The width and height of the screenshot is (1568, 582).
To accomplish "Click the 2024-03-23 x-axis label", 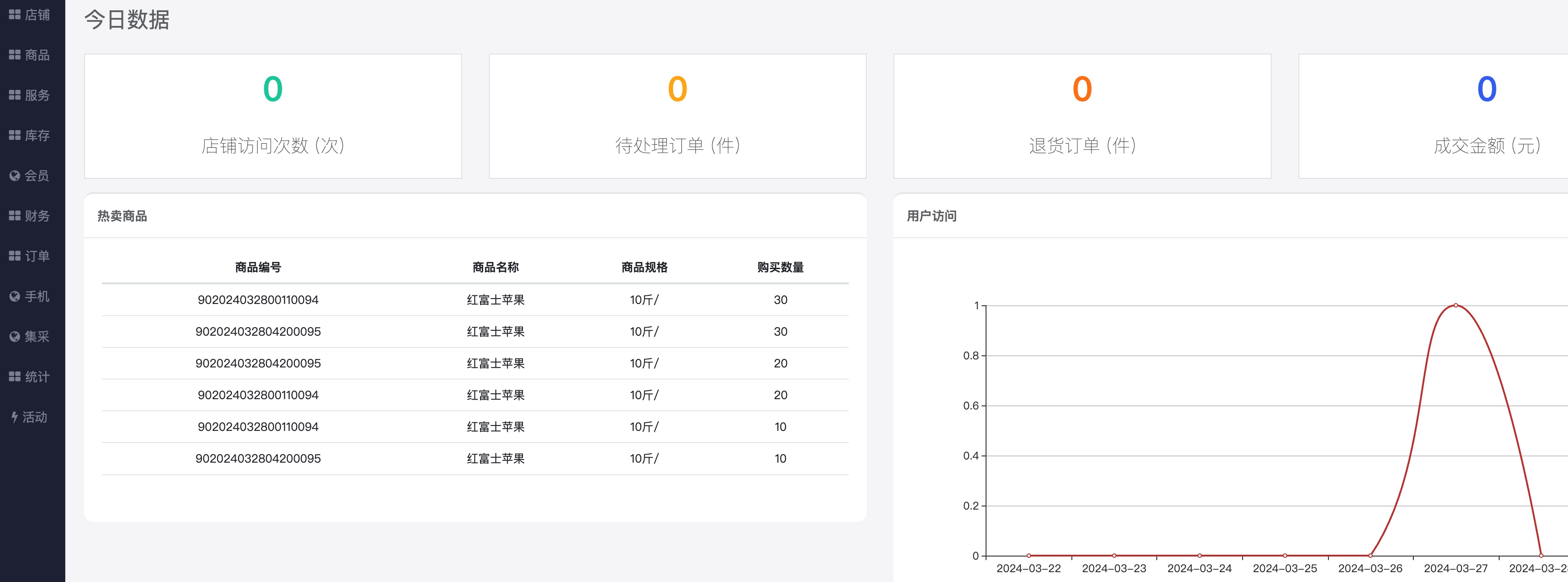I will coord(1114,569).
